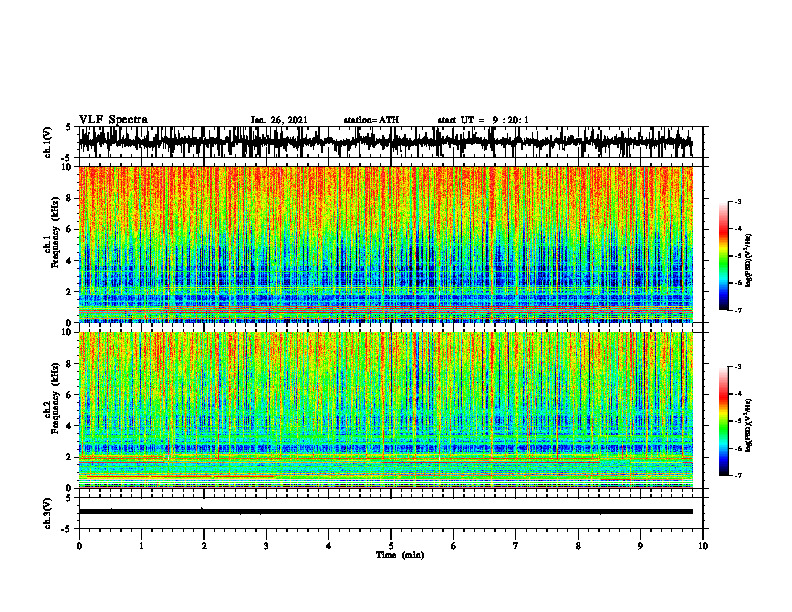
Task: Click the '6' kHz tick on ch.2 axis
Action: (70, 395)
